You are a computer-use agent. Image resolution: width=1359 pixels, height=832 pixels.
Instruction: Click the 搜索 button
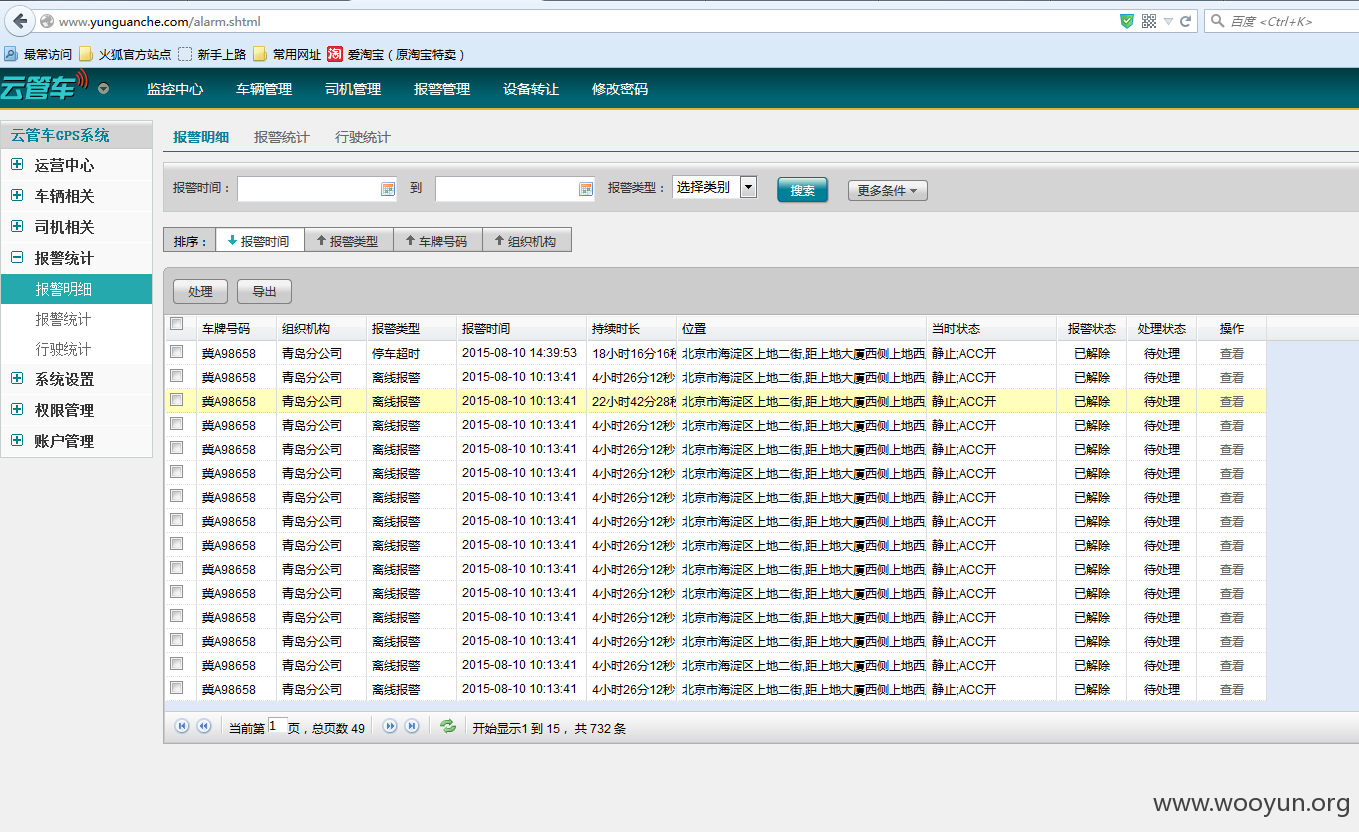pyautogui.click(x=802, y=190)
